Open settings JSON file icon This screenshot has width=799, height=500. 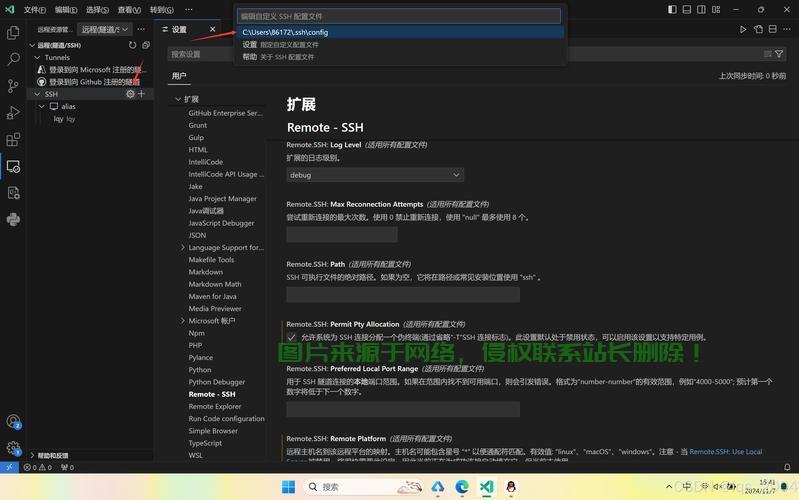pyautogui.click(x=758, y=30)
